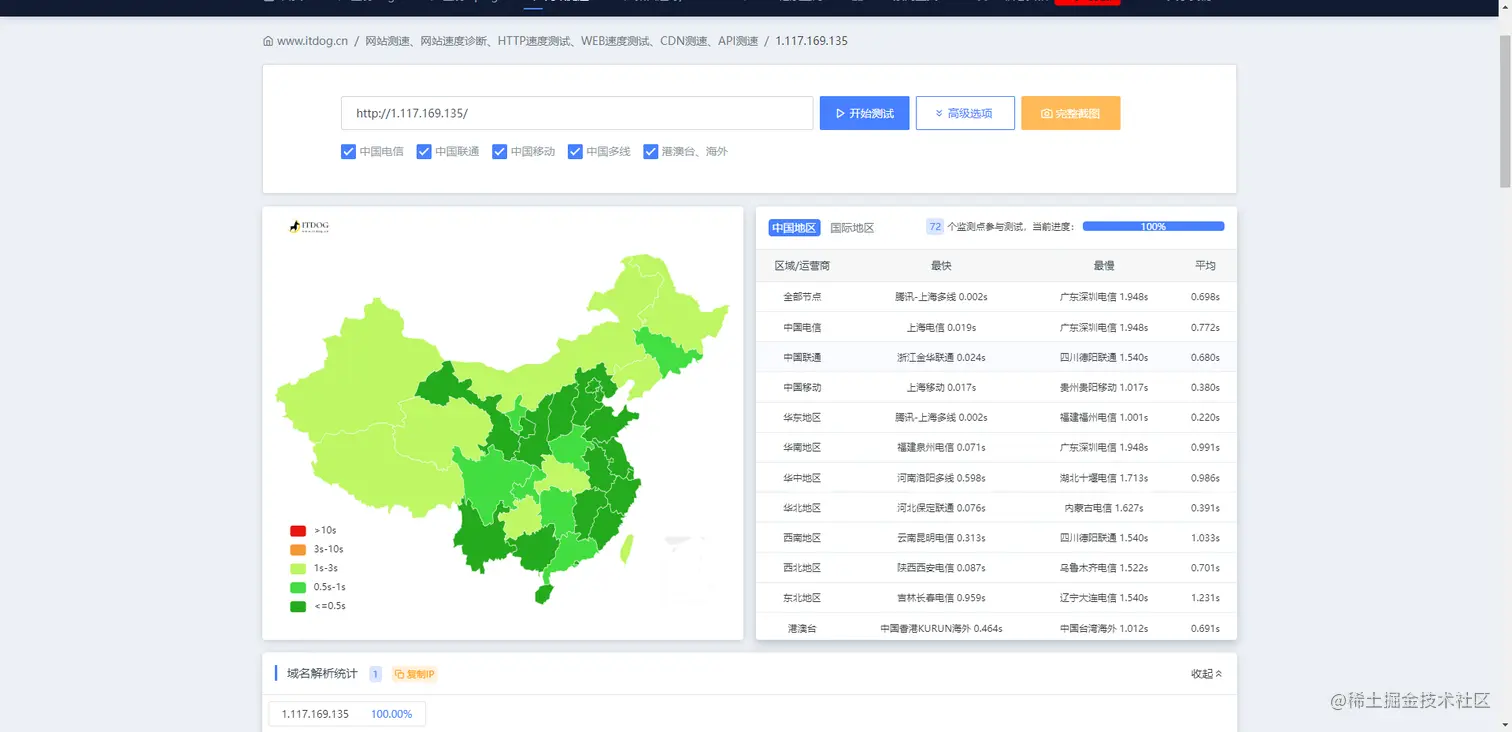Click the red >10s legend swatch
The width and height of the screenshot is (1512, 732).
298,530
